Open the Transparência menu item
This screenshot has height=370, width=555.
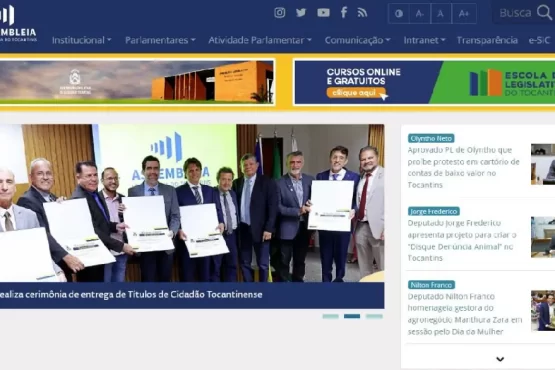(x=487, y=40)
